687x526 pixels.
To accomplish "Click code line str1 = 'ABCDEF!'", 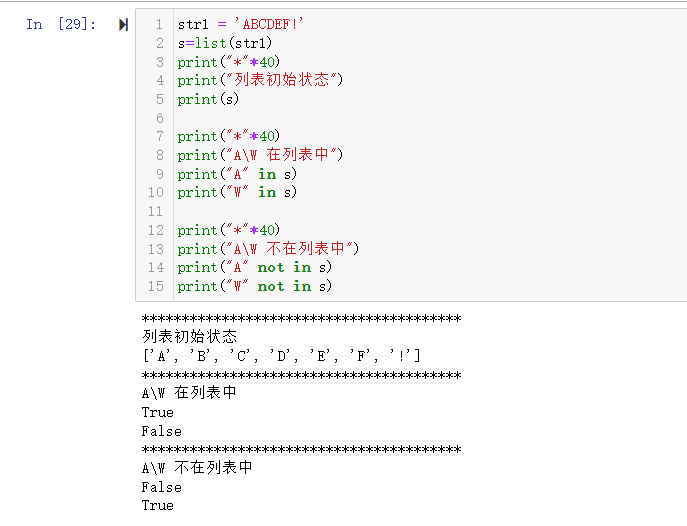I will (x=241, y=24).
